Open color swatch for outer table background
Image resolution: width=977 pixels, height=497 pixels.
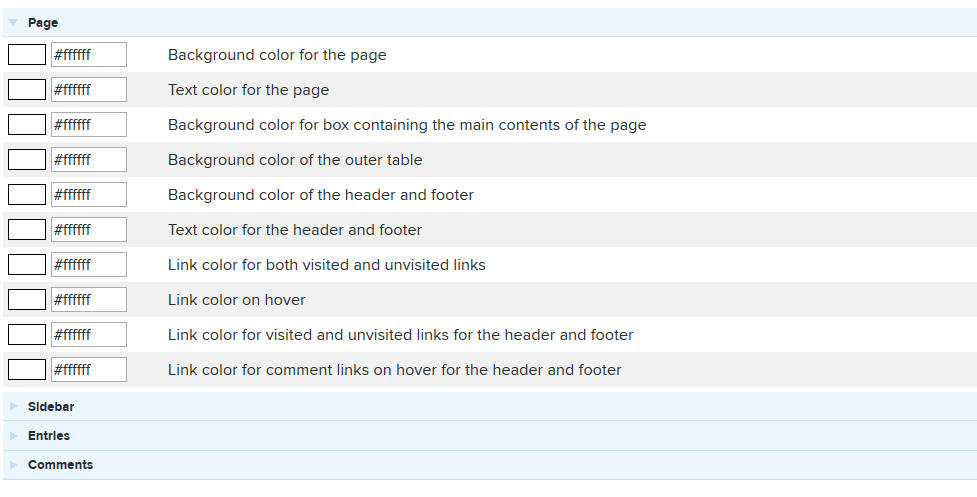coord(27,159)
